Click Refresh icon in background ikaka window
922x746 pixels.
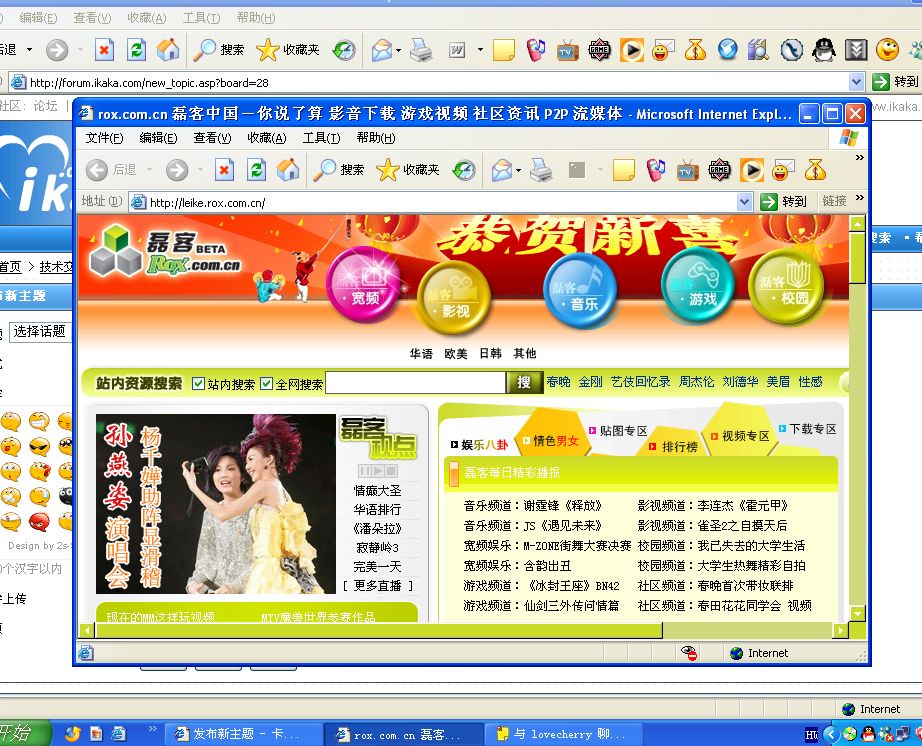tap(136, 50)
